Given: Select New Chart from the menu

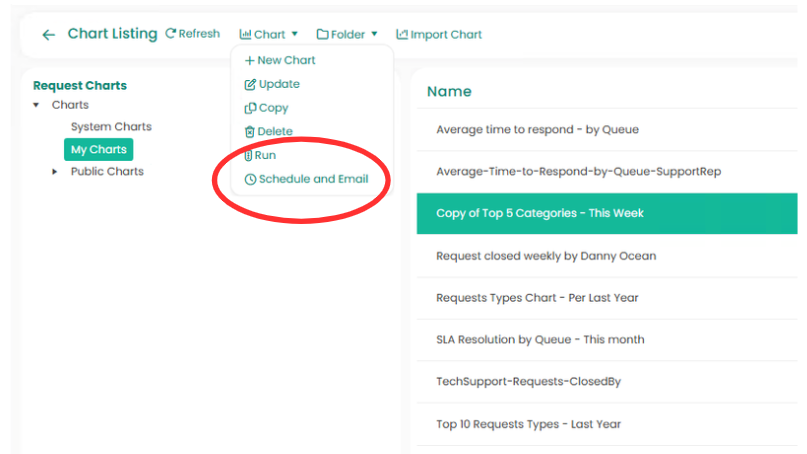Looking at the screenshot, I should [280, 60].
